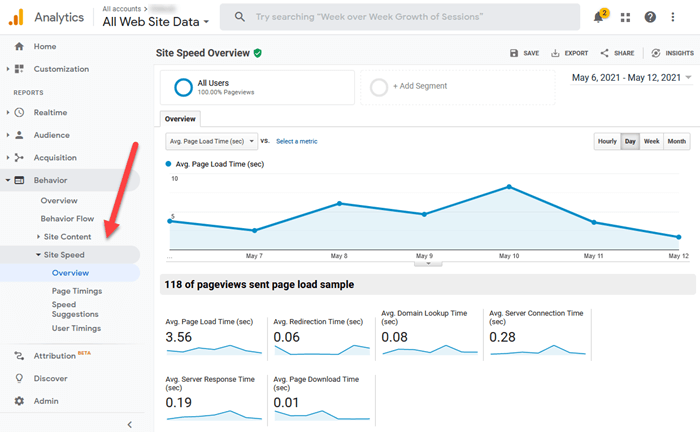Select the Day granularity button
The width and height of the screenshot is (700, 432).
point(630,141)
